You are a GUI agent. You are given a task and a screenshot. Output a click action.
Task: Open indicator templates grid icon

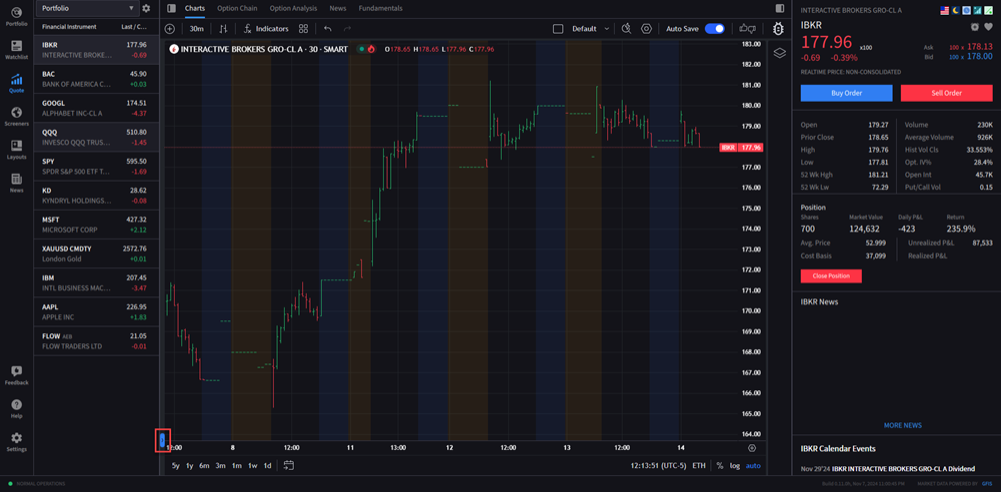(303, 29)
